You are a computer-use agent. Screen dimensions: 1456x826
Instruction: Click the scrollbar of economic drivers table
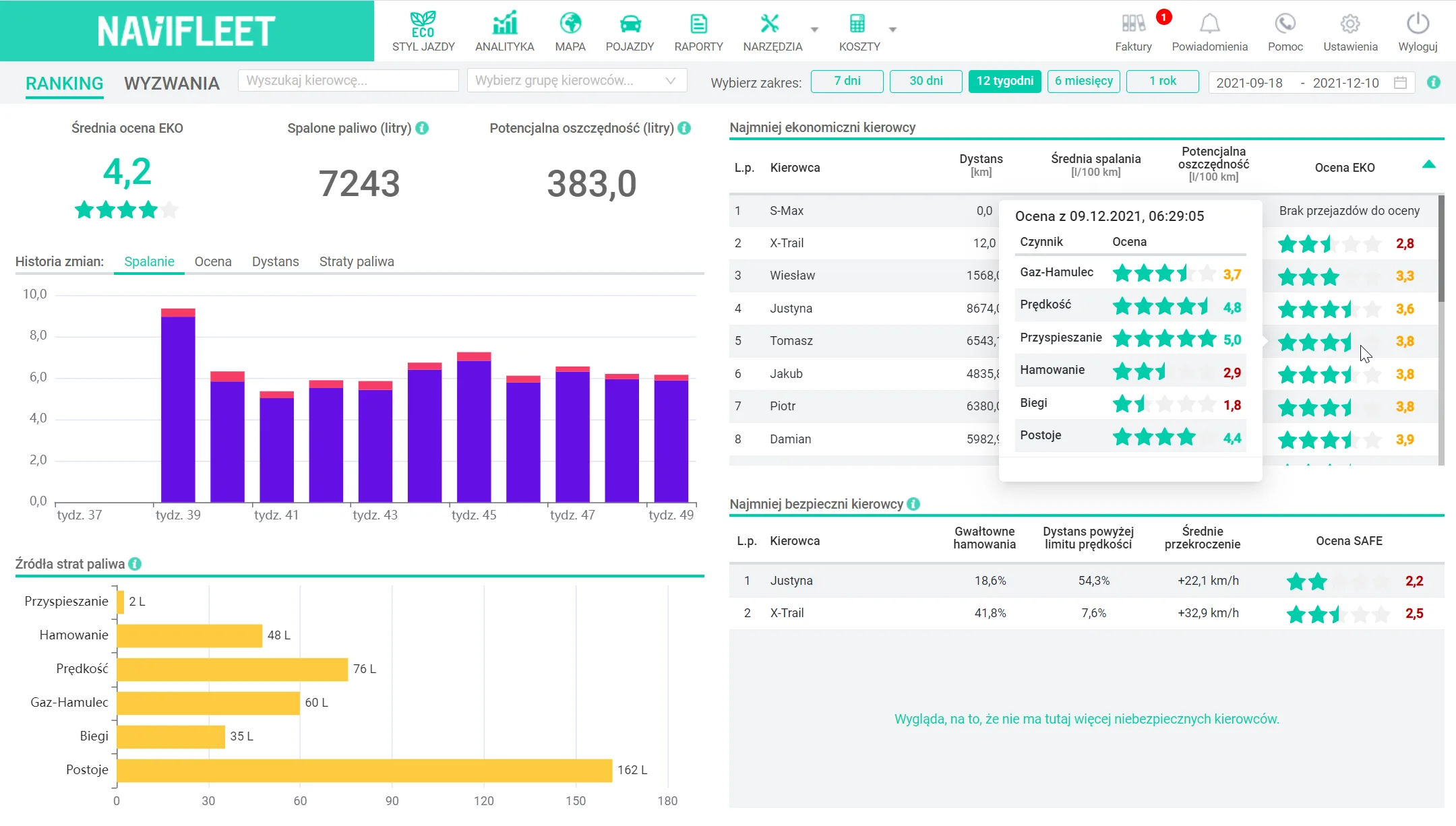1441,249
